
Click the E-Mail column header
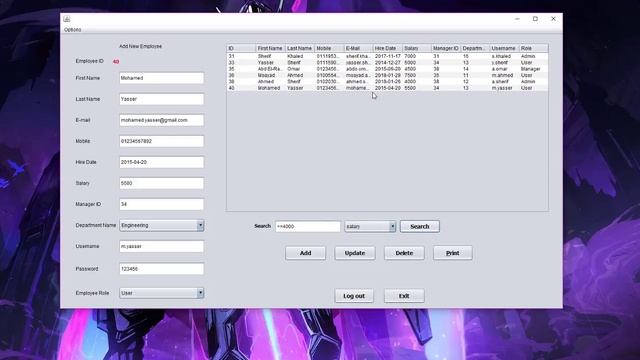358,48
